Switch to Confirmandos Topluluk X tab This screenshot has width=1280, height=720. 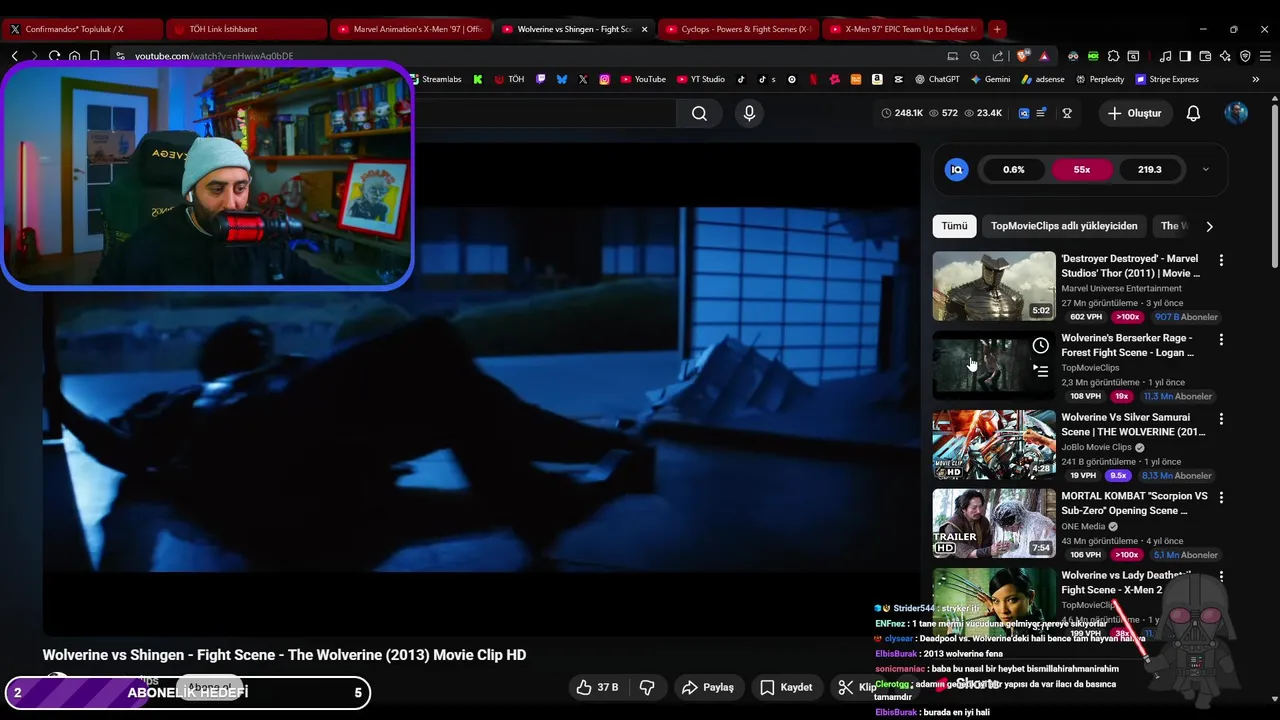click(x=82, y=29)
